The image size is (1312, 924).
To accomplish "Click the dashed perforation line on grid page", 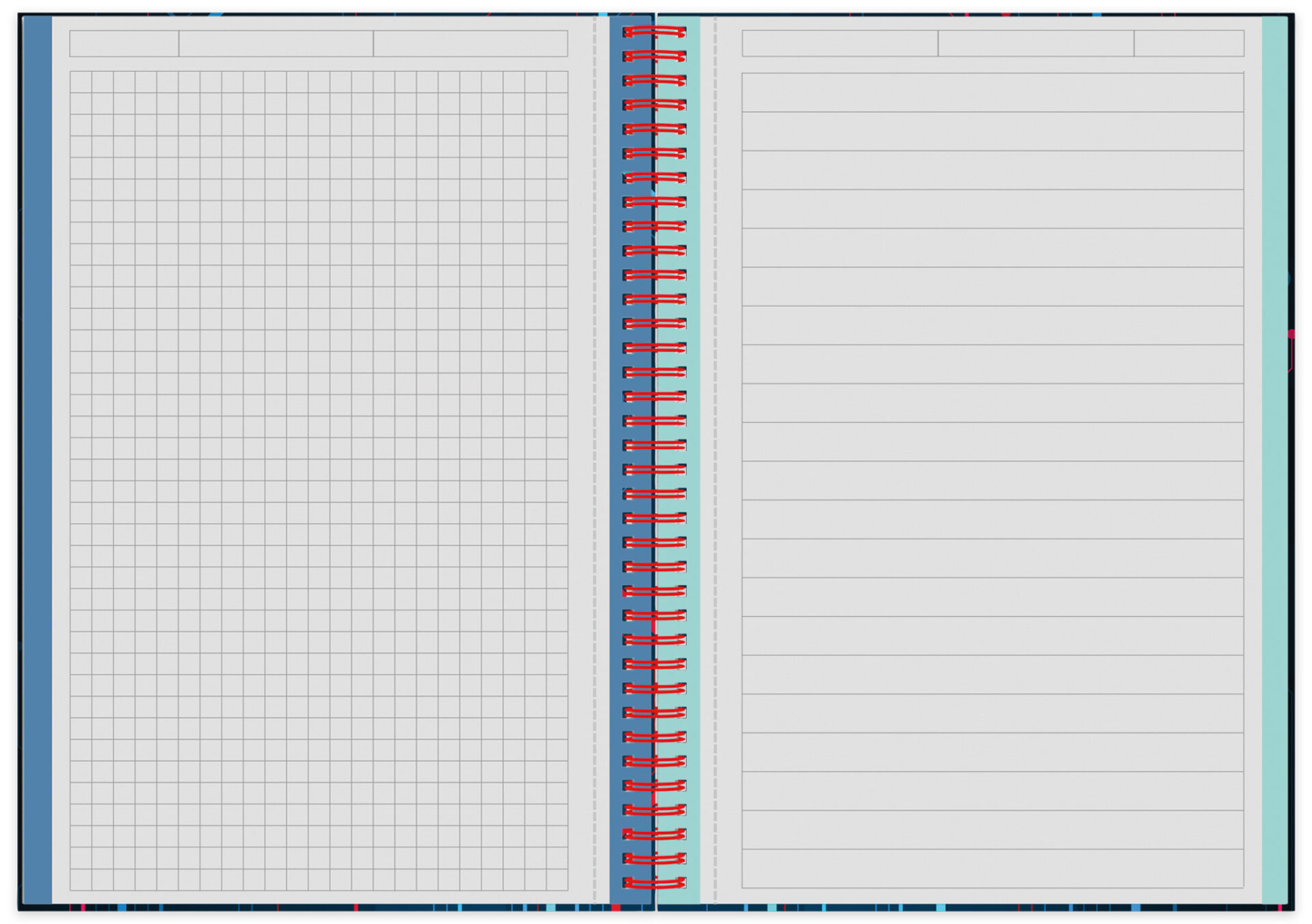I will tap(594, 459).
